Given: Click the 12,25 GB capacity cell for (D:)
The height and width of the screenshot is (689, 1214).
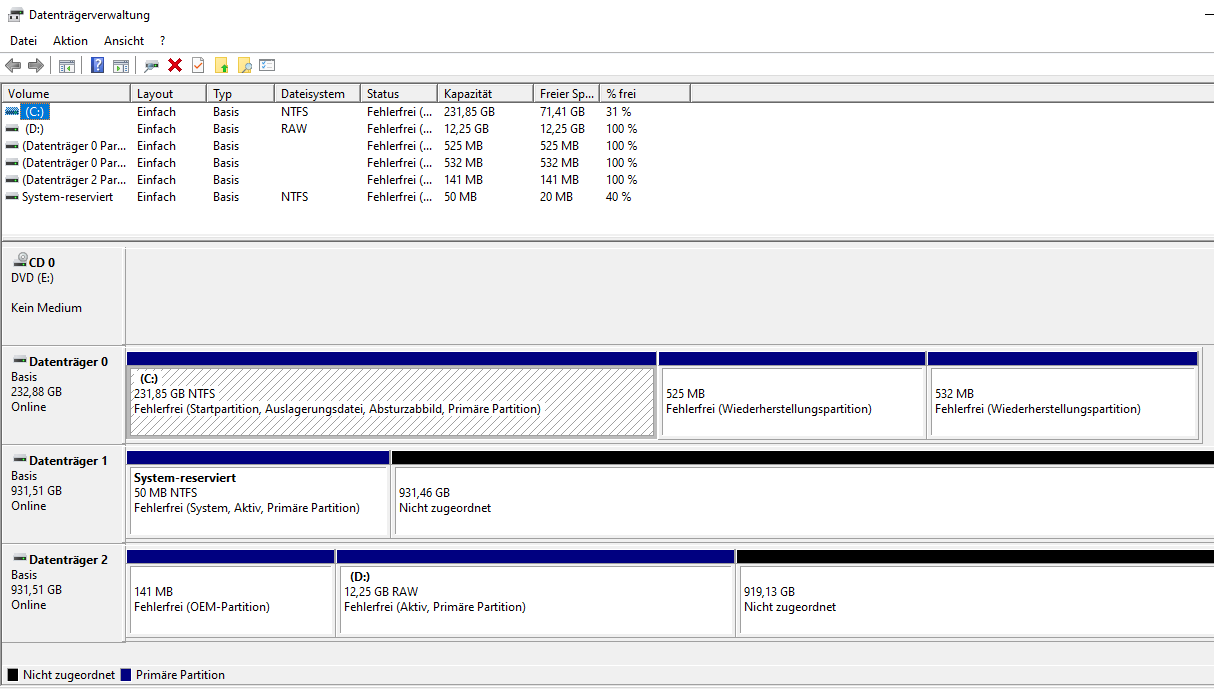Looking at the screenshot, I should tap(466, 128).
